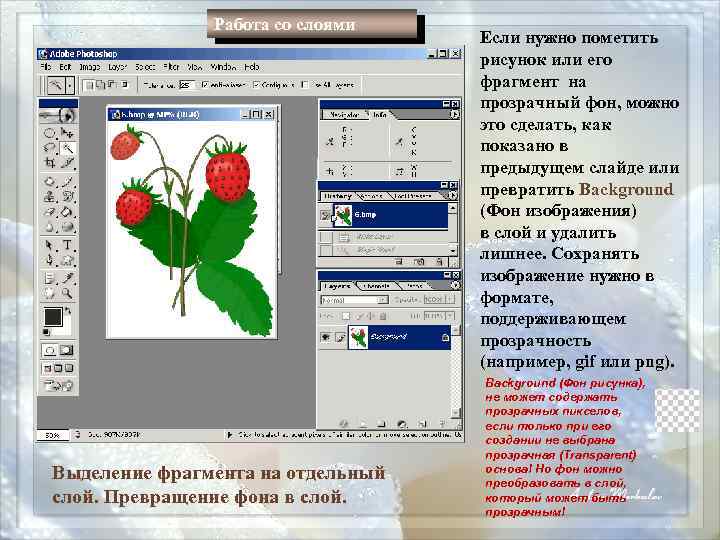Switch to the Channels tab

[x=377, y=286]
